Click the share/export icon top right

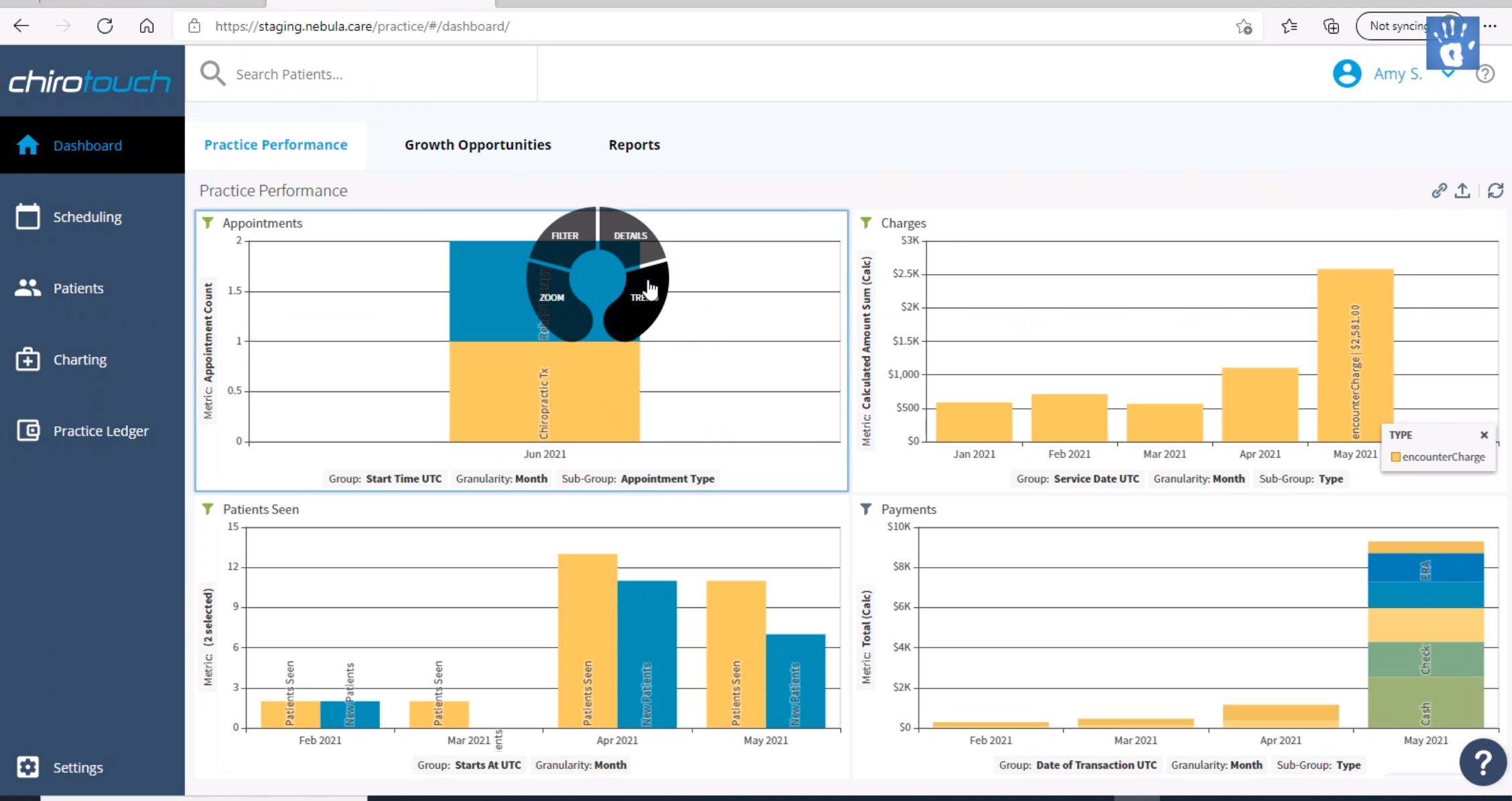pos(1462,191)
